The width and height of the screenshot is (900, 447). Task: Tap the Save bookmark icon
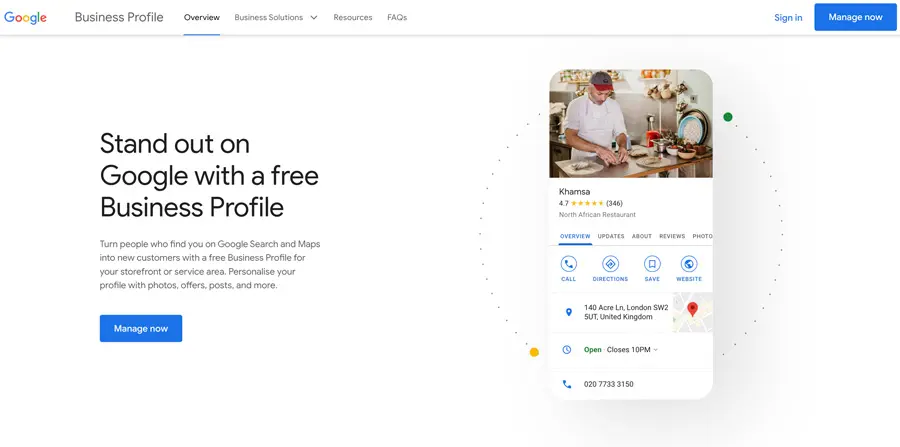652,264
